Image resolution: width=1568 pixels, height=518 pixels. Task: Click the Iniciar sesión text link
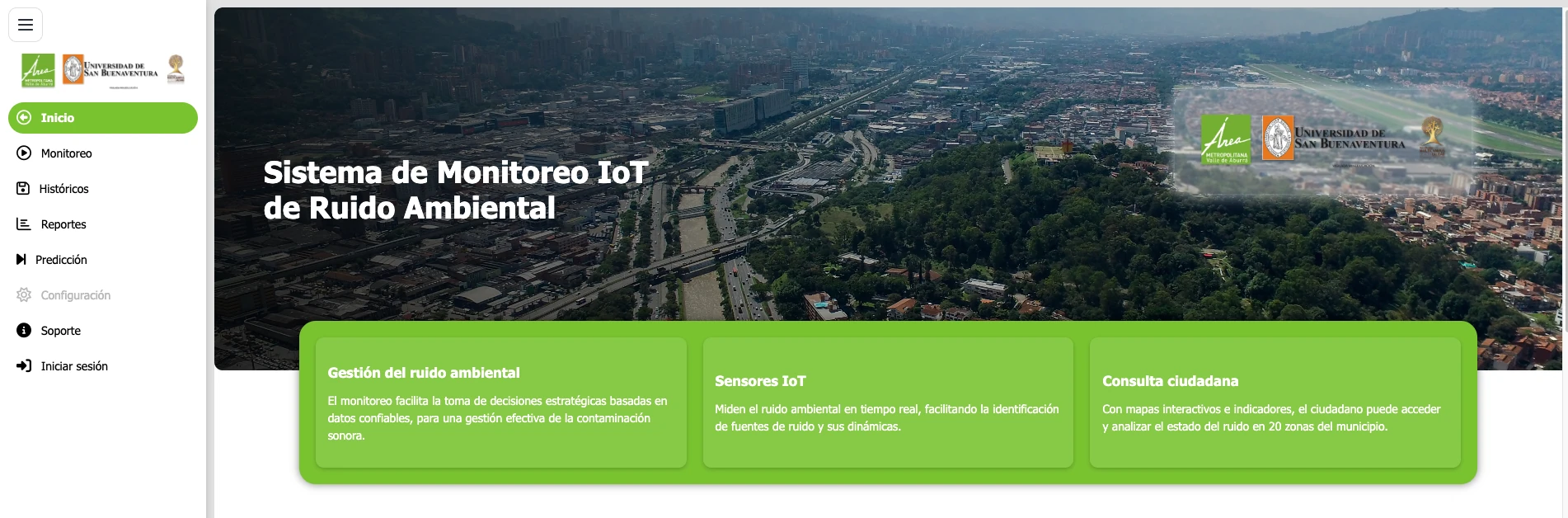click(74, 366)
